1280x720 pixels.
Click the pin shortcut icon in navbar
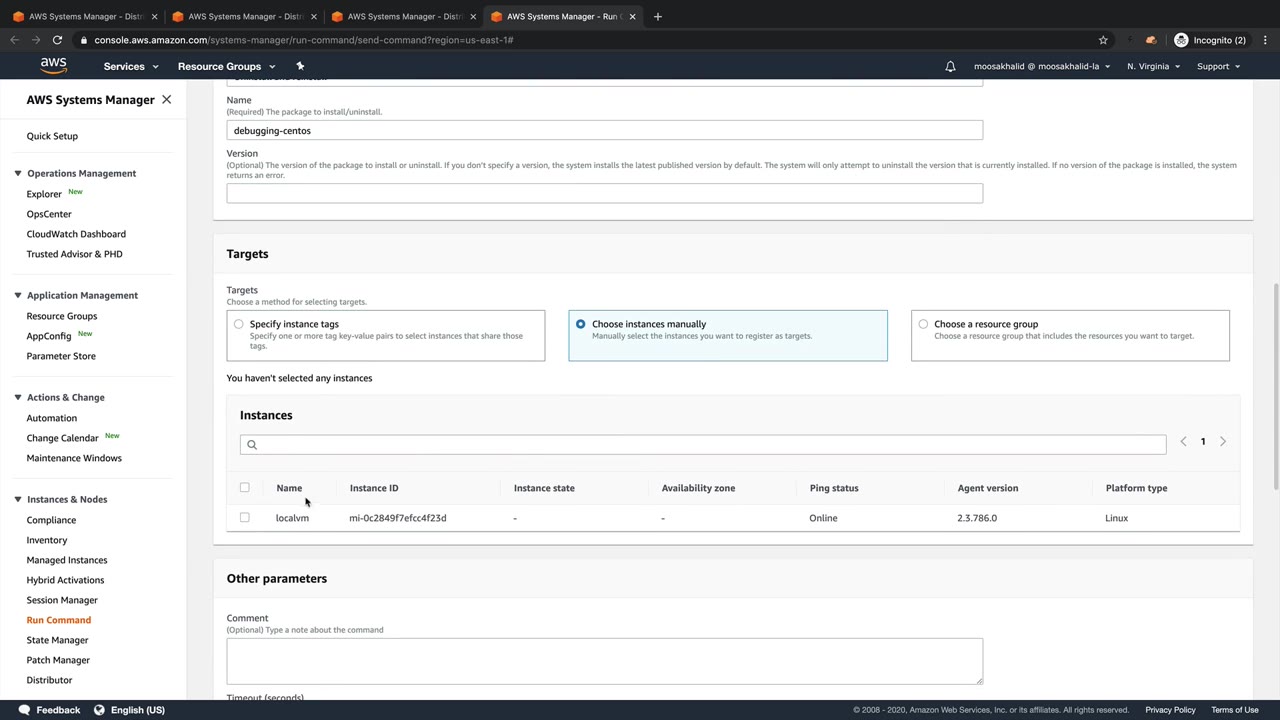coord(299,66)
